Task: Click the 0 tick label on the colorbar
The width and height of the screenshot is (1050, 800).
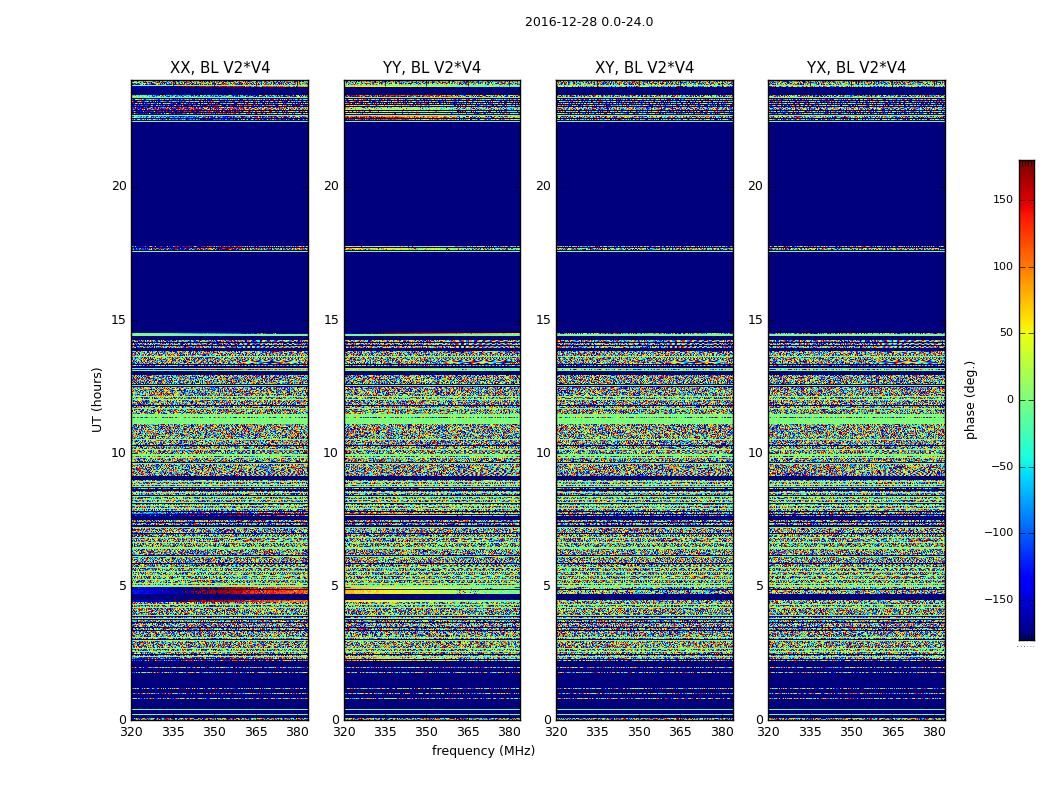Action: point(1010,400)
